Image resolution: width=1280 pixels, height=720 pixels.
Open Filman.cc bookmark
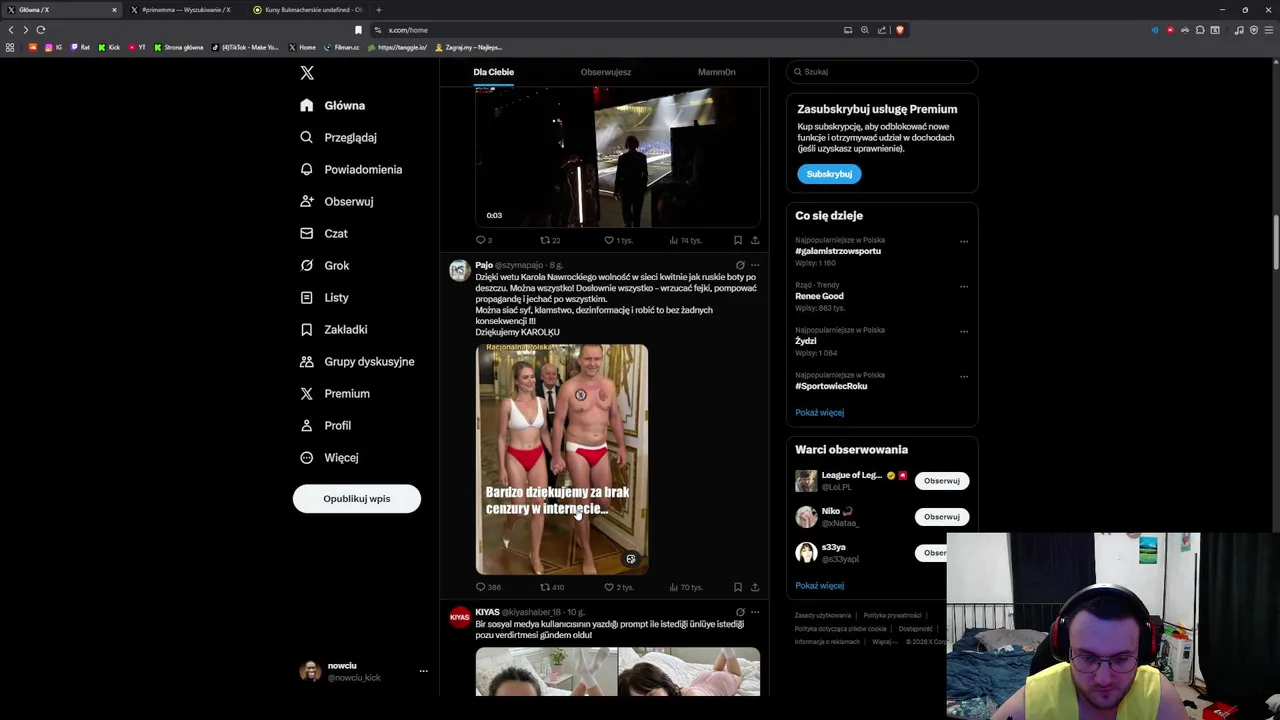coord(341,47)
